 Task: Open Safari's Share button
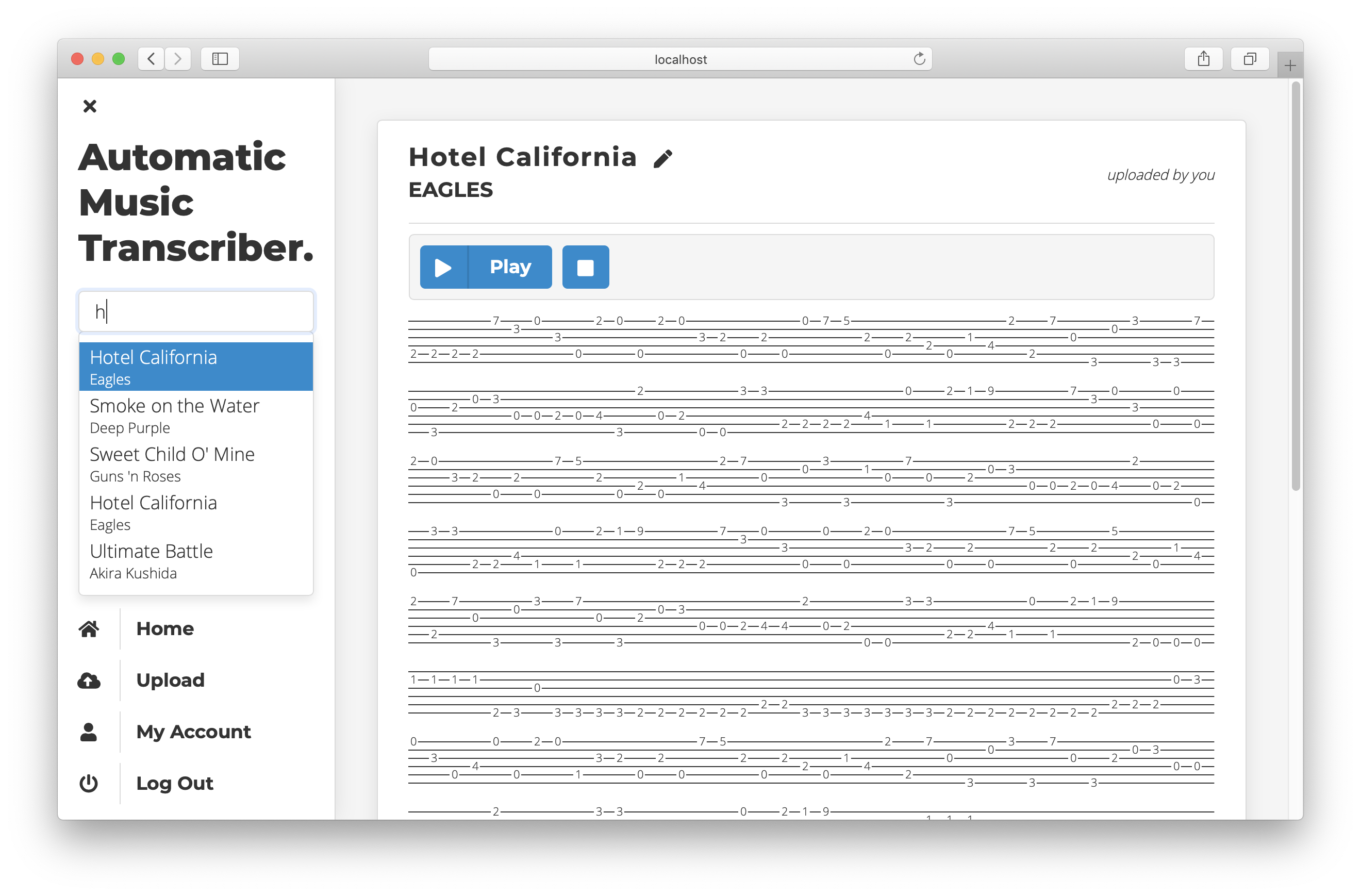point(1204,59)
